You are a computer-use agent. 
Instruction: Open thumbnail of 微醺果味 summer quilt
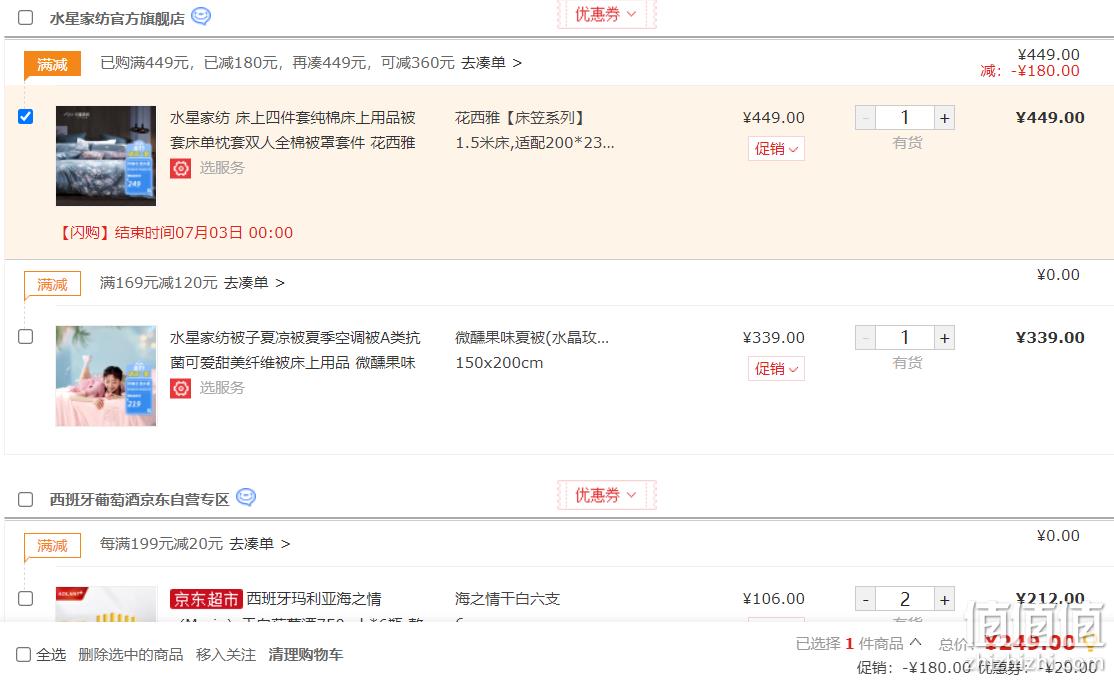106,376
